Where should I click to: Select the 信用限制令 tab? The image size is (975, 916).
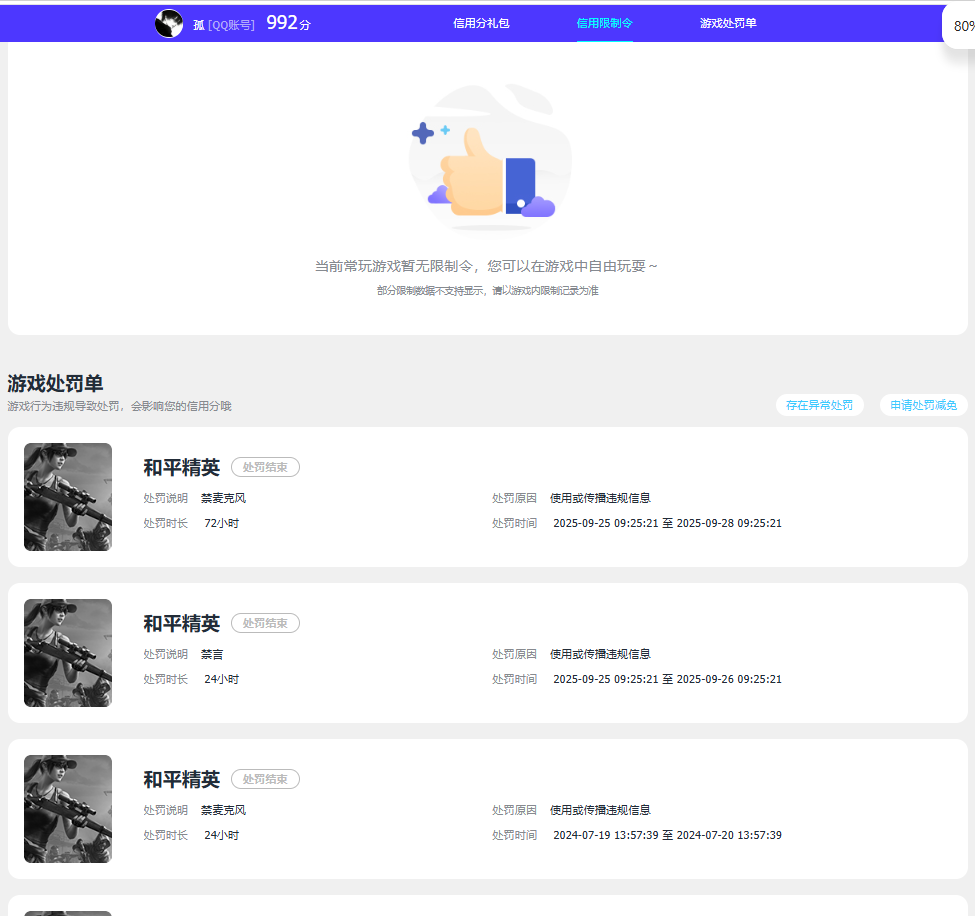(x=604, y=24)
